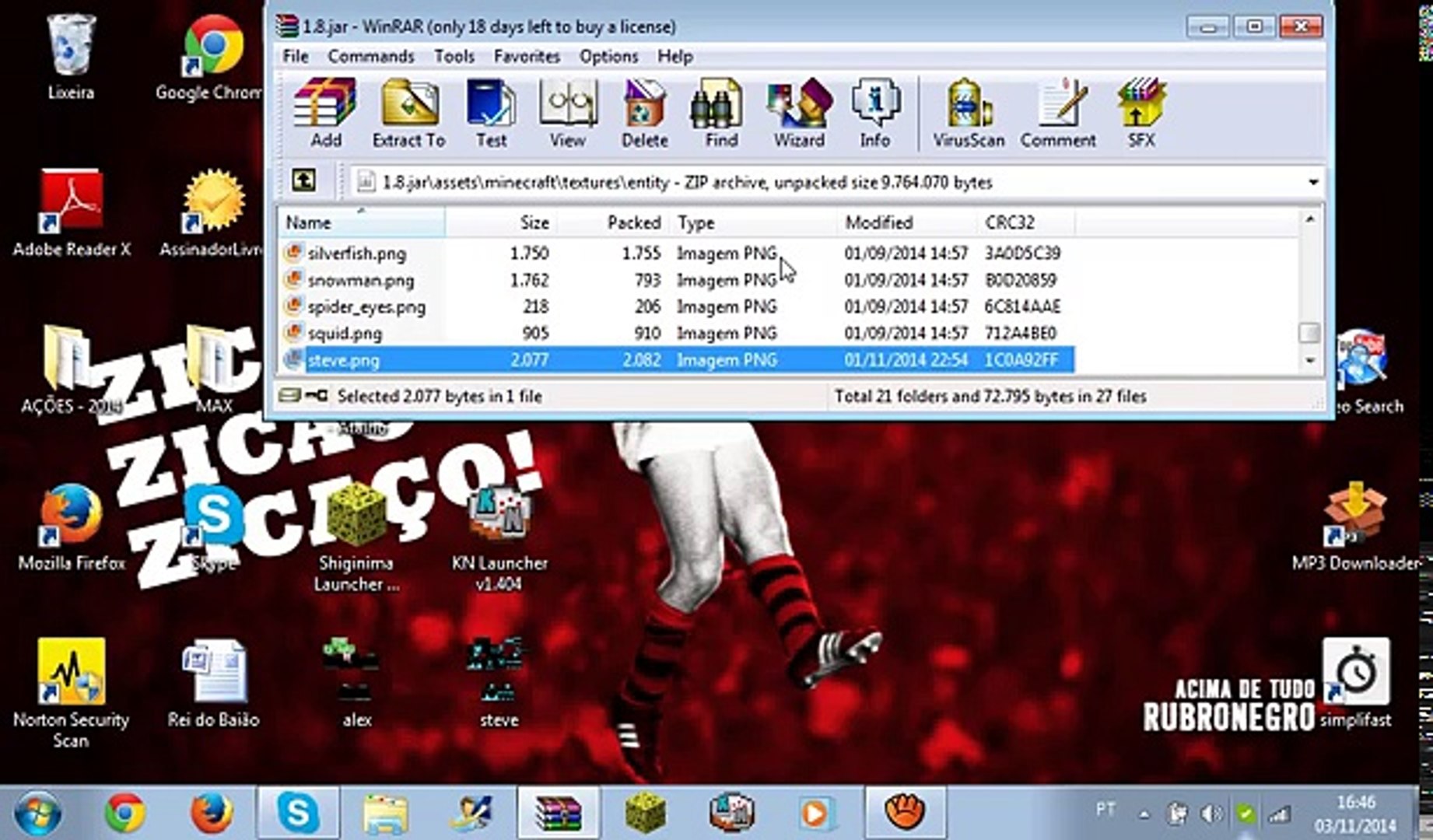The width and height of the screenshot is (1433, 840).
Task: Sort by the Modified column header
Action: coord(907,222)
